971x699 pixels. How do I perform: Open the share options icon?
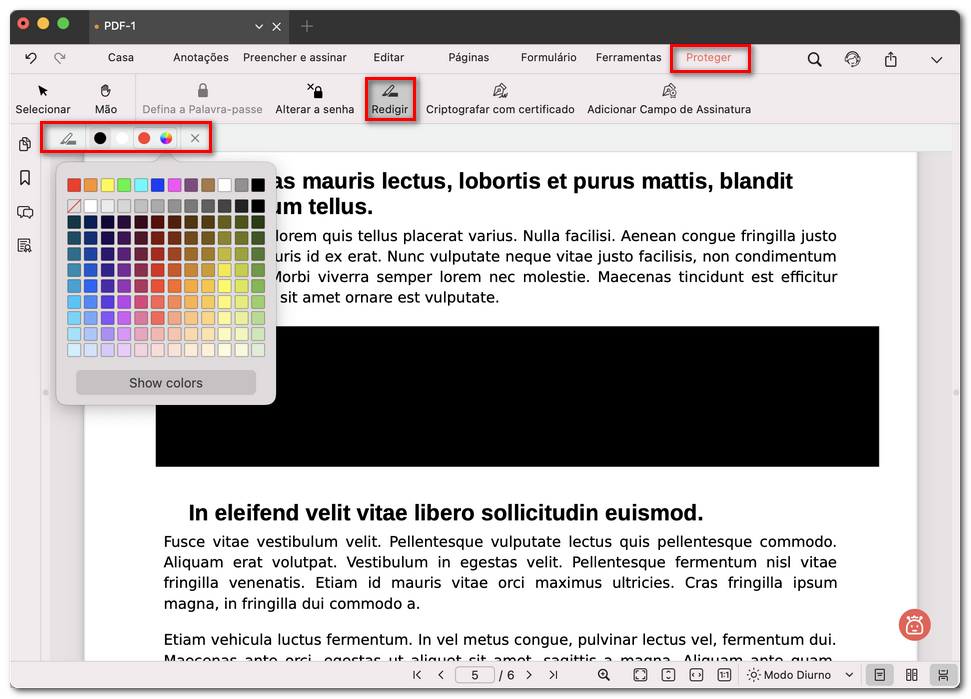pos(889,60)
